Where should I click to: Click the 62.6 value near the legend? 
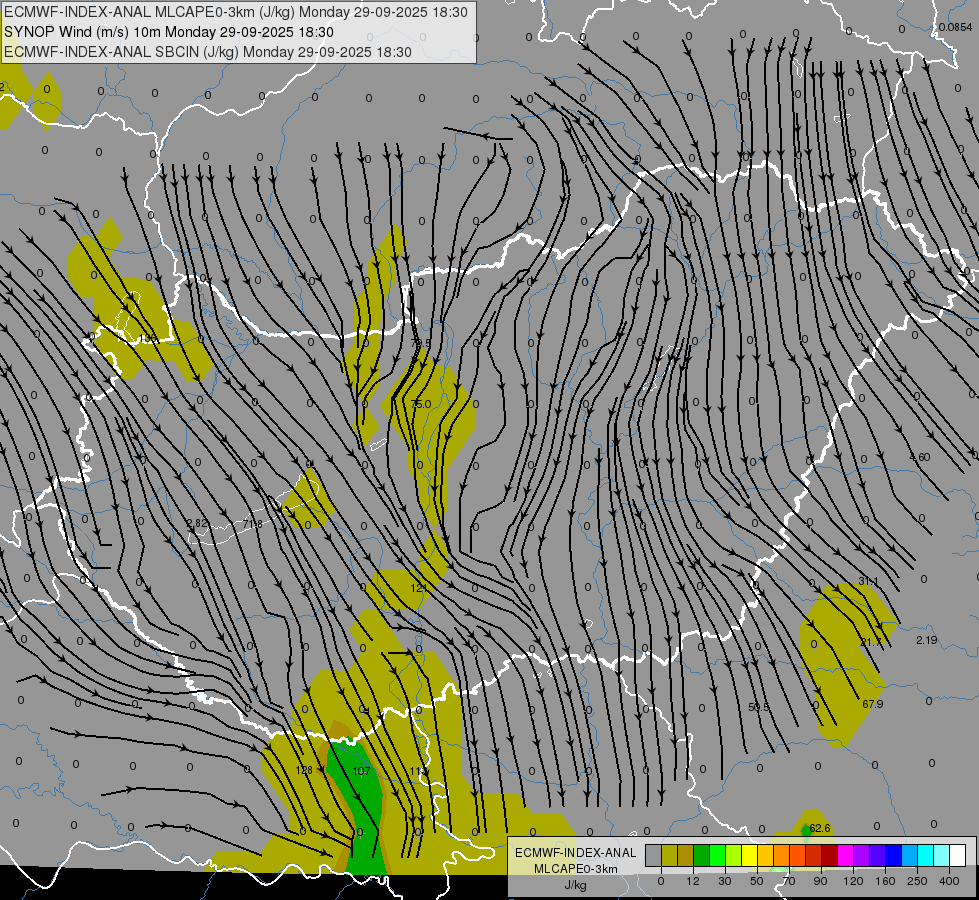pos(820,828)
